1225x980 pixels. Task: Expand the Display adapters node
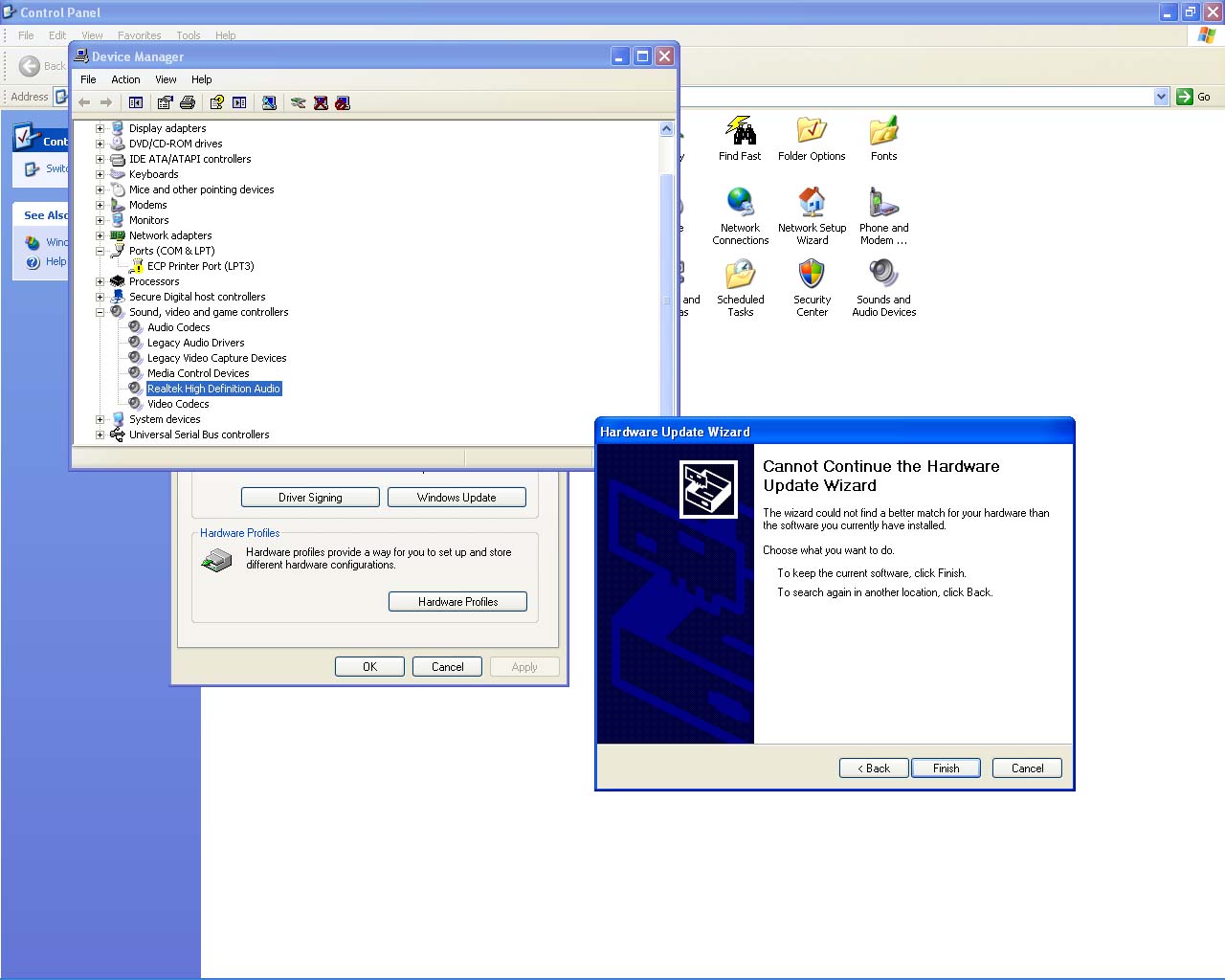tap(100, 128)
